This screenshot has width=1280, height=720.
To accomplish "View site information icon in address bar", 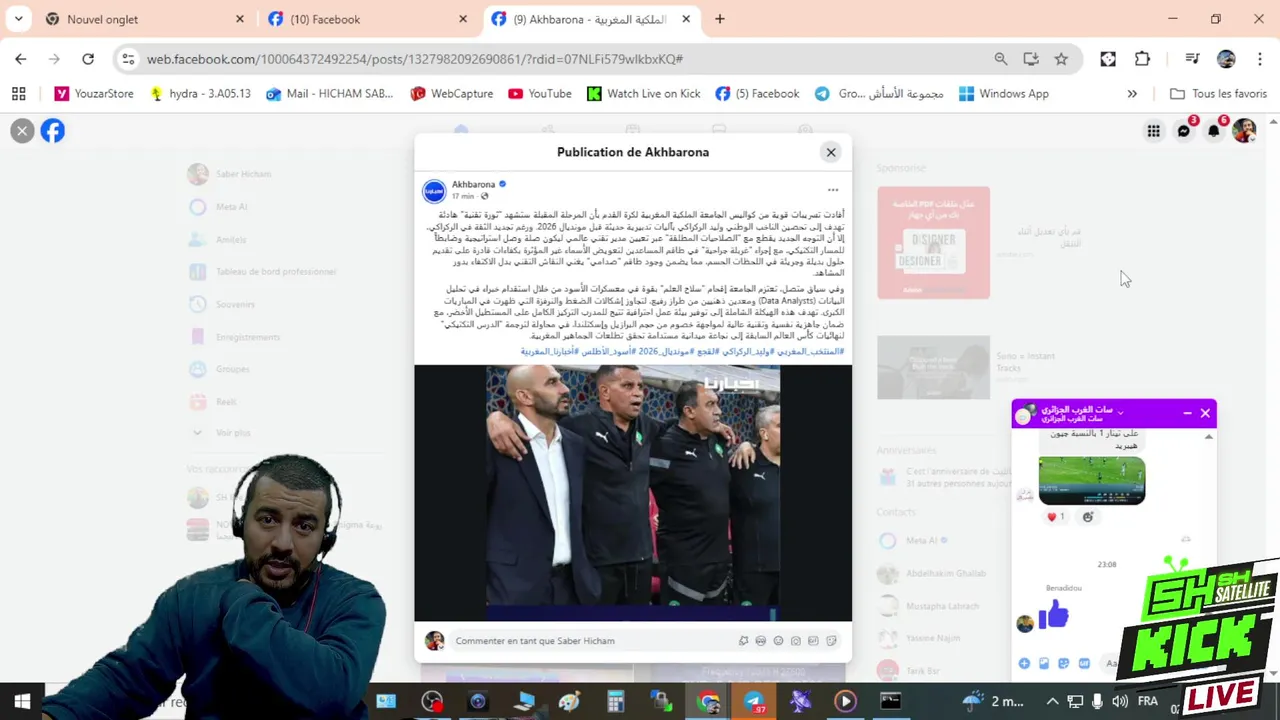I will pos(128,59).
